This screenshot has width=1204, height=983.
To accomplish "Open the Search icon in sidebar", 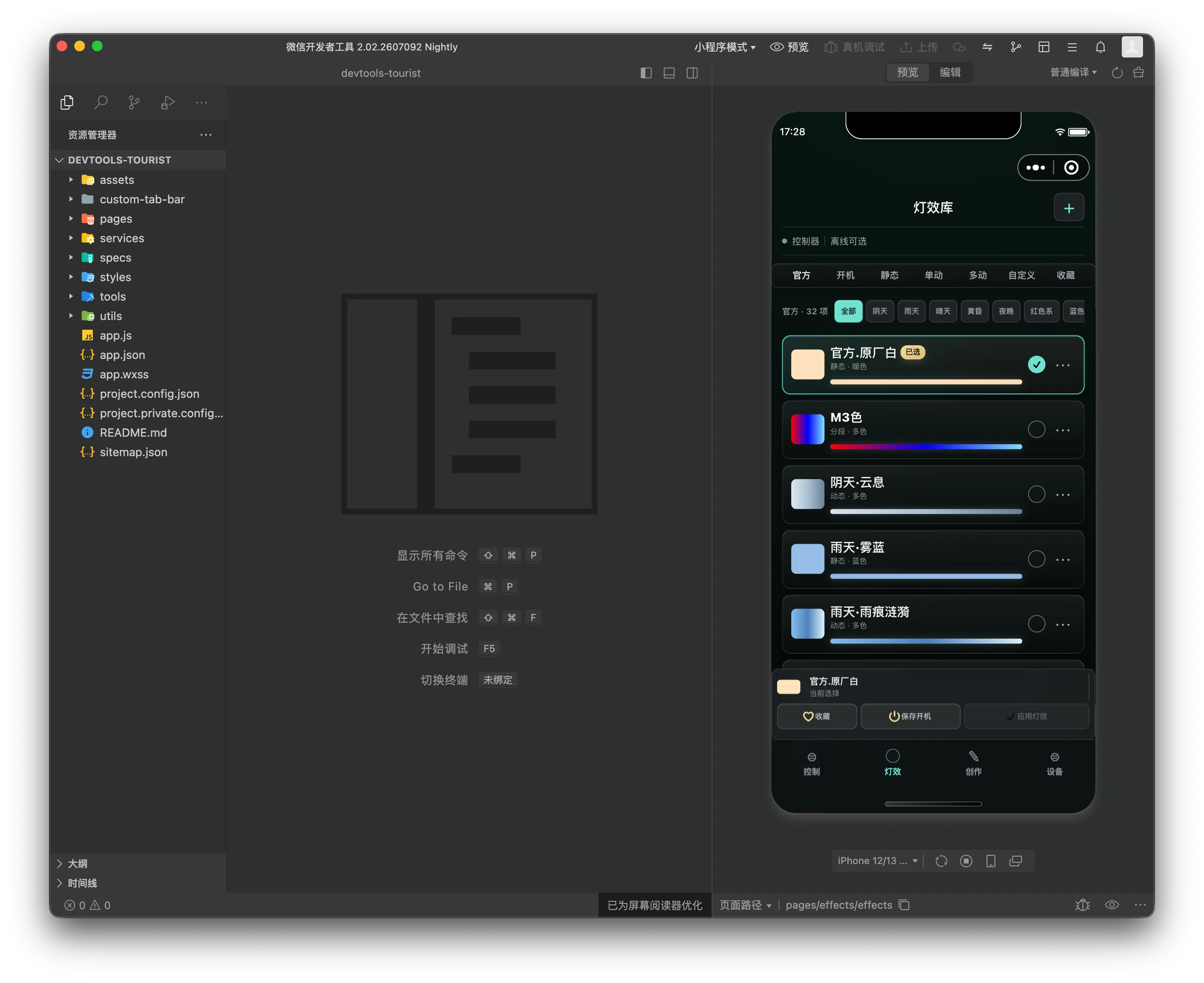I will [101, 103].
